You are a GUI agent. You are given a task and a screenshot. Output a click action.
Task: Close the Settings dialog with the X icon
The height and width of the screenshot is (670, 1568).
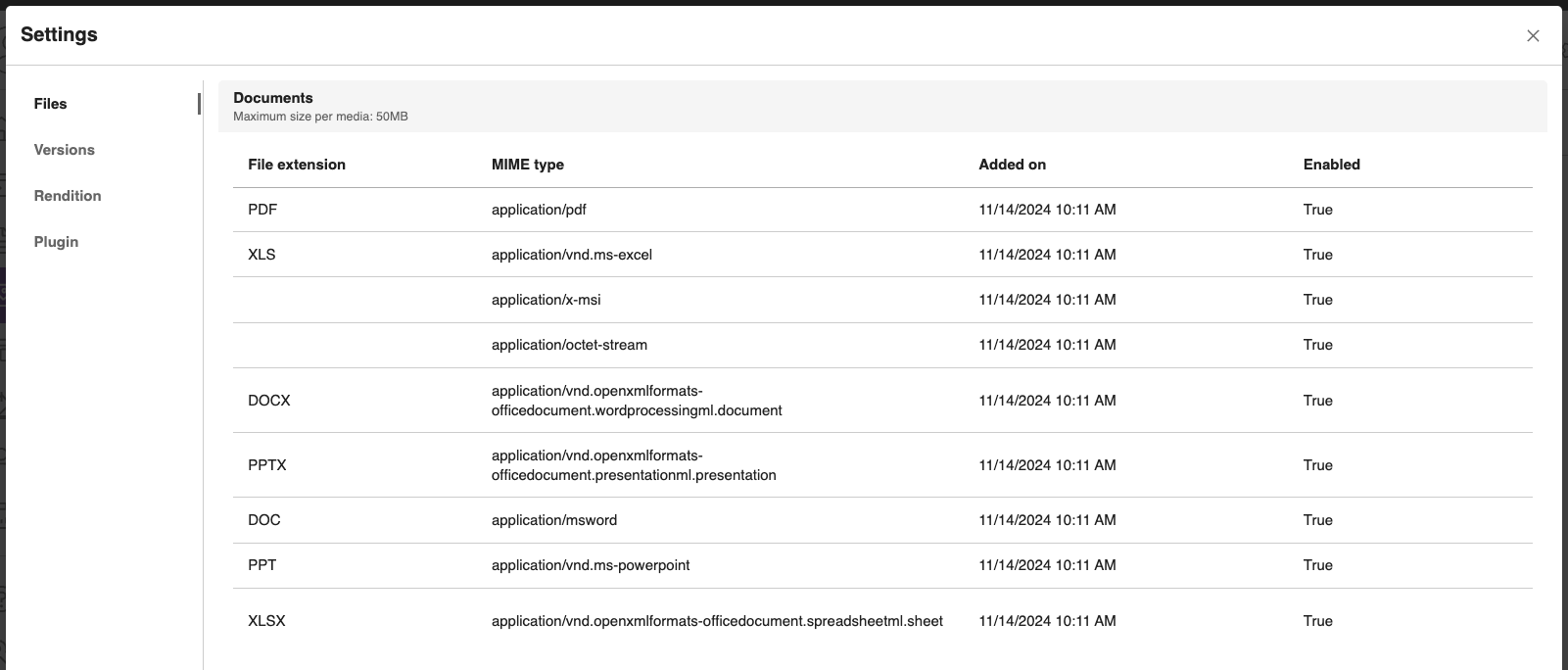(x=1533, y=36)
